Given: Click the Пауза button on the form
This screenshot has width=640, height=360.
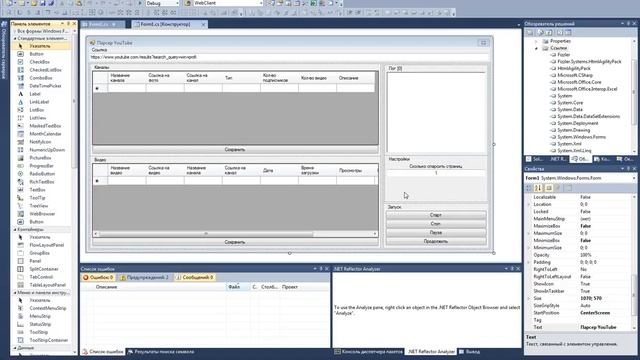Looking at the screenshot, I should point(436,233).
